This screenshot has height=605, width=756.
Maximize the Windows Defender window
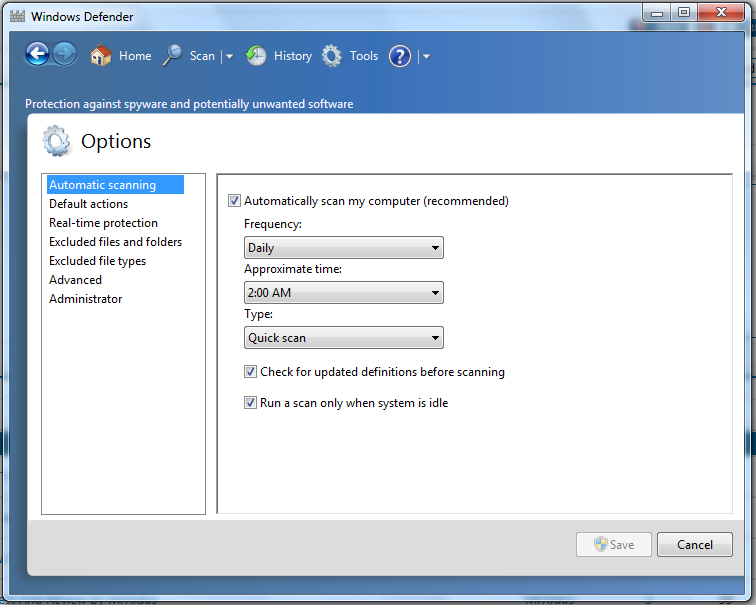[684, 13]
